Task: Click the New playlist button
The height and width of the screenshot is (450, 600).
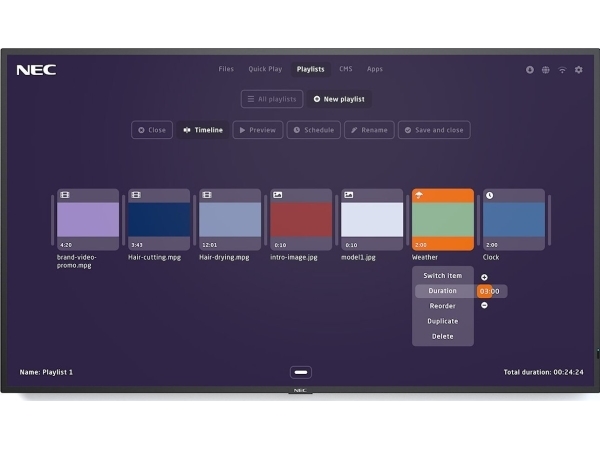Action: (x=338, y=99)
